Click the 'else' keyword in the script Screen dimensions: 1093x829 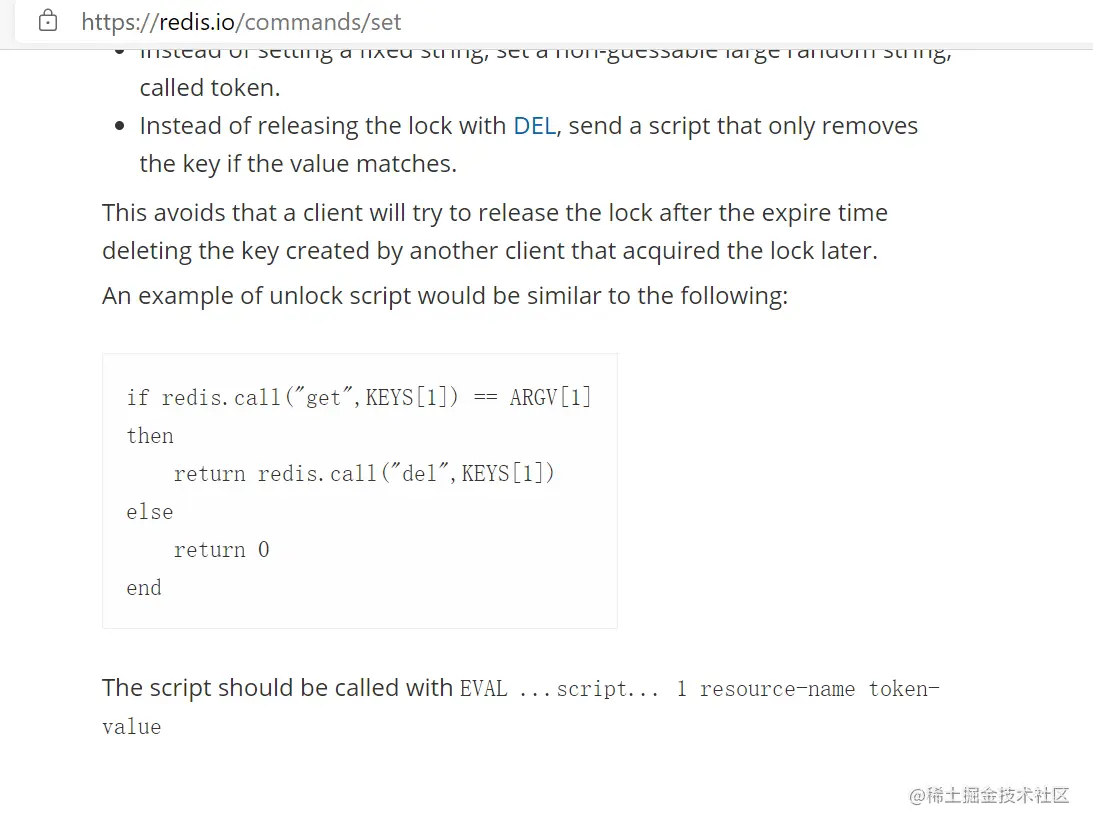pos(150,512)
